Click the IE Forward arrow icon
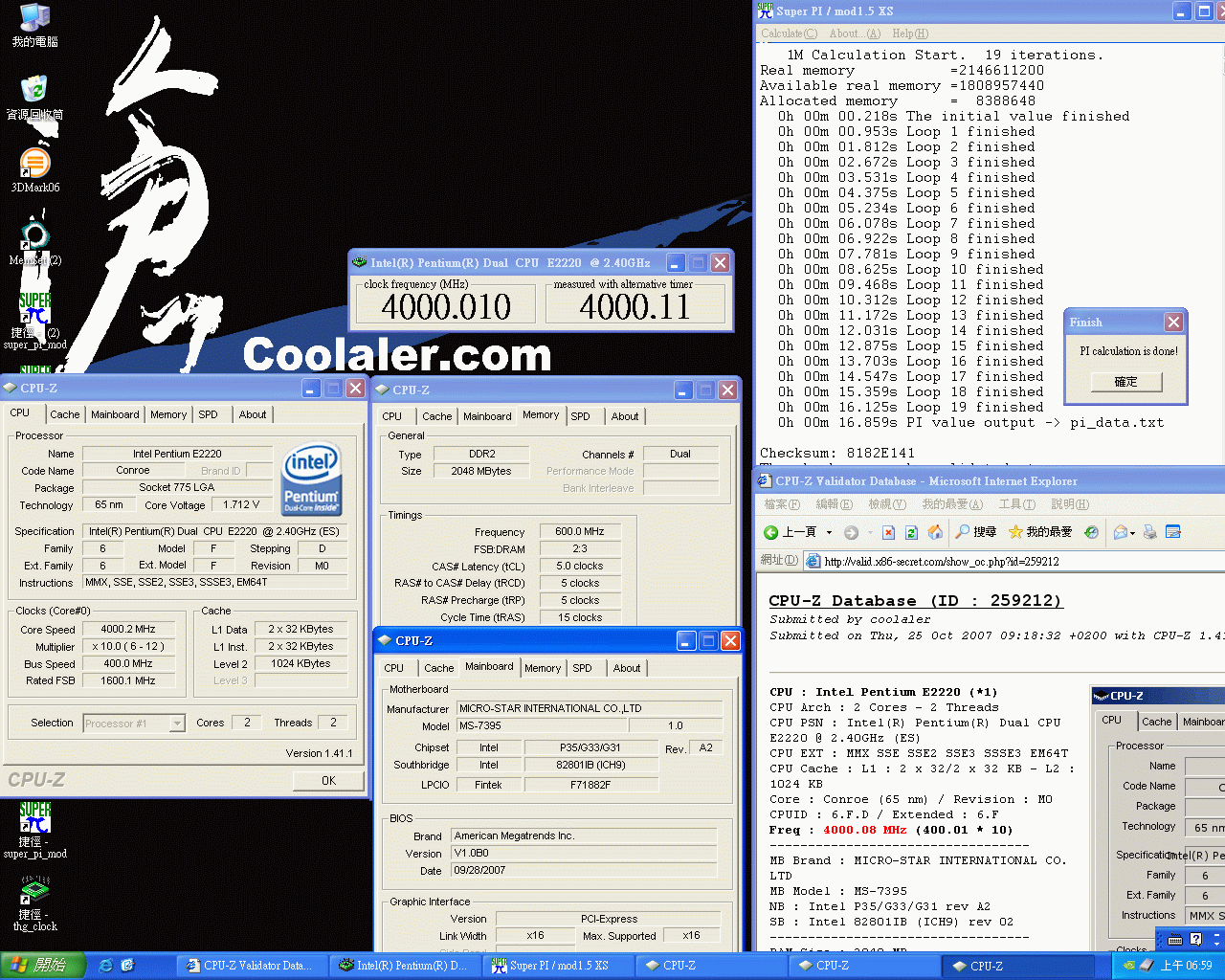Viewport: 1225px width, 980px height. coord(851,532)
